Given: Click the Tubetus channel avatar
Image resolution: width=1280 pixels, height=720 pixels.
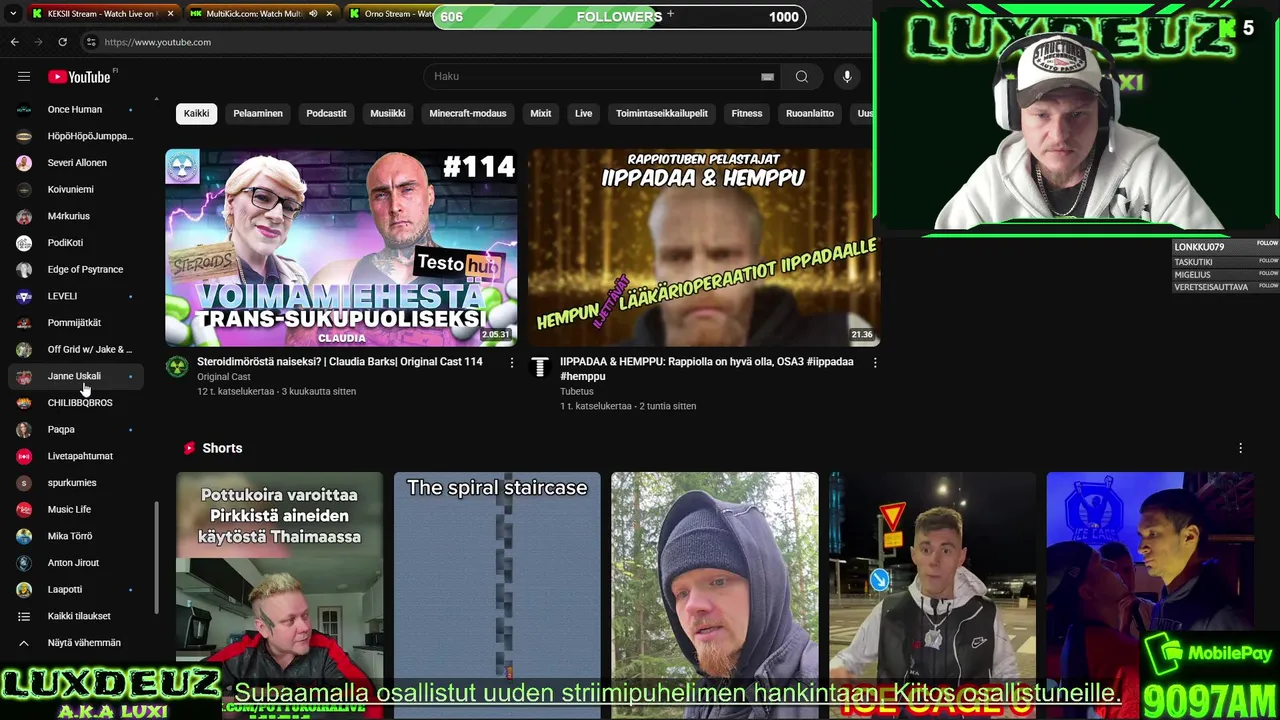Looking at the screenshot, I should click(x=540, y=367).
